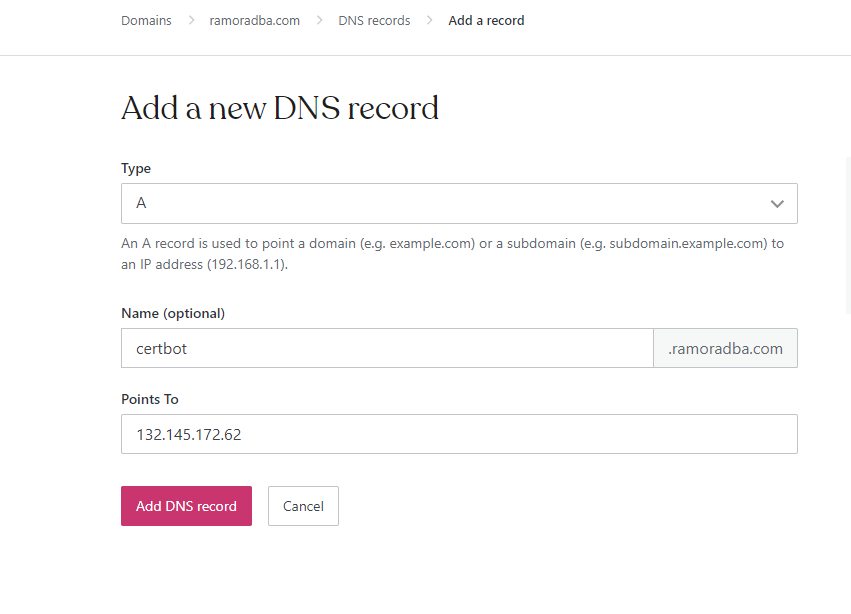This screenshot has height=614, width=851.
Task: Click the A record description help text
Action: (x=452, y=254)
